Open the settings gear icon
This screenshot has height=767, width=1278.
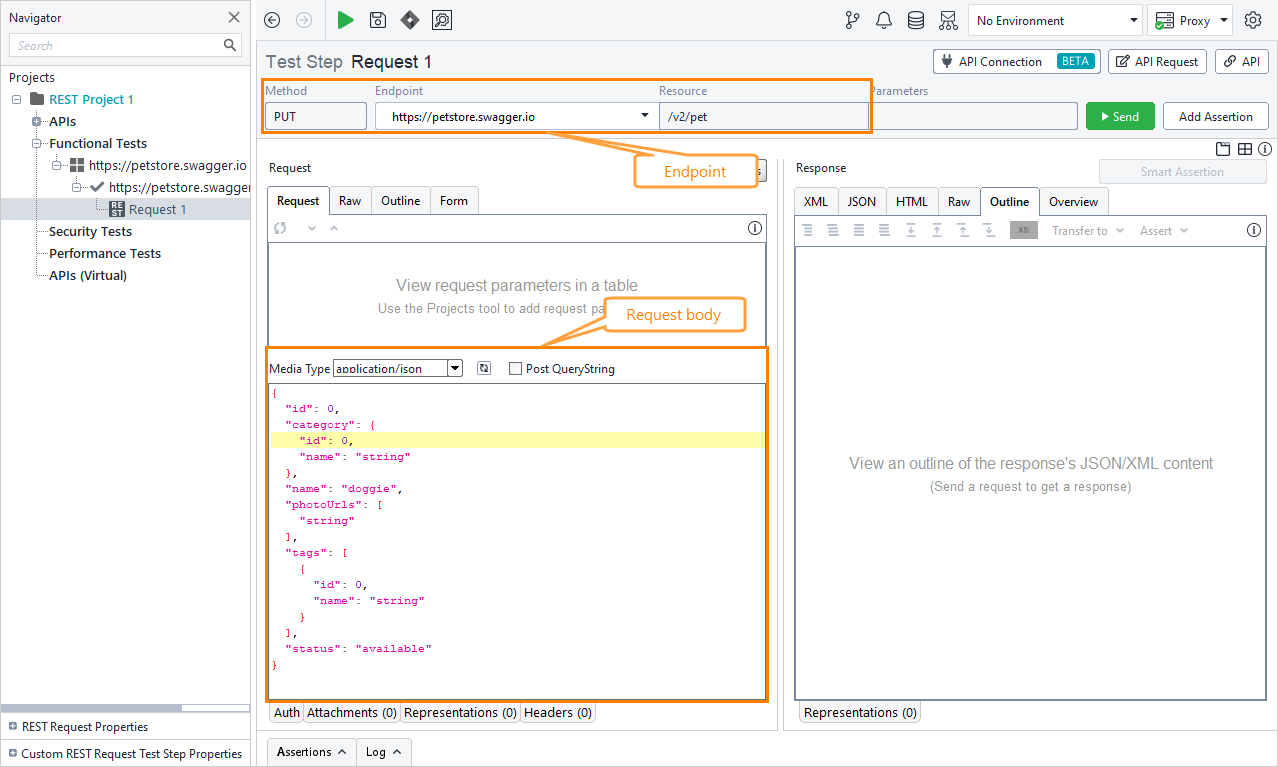1253,20
